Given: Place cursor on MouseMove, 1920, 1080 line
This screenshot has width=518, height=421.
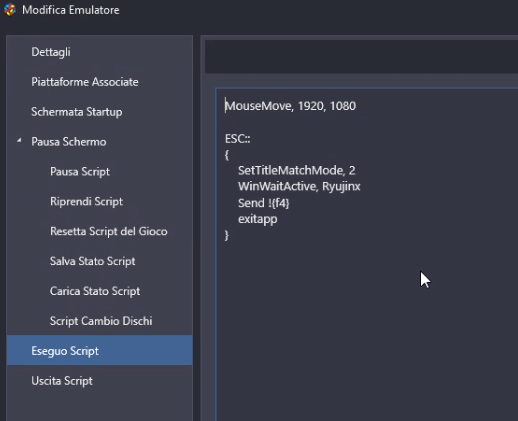Looking at the screenshot, I should [x=290, y=106].
